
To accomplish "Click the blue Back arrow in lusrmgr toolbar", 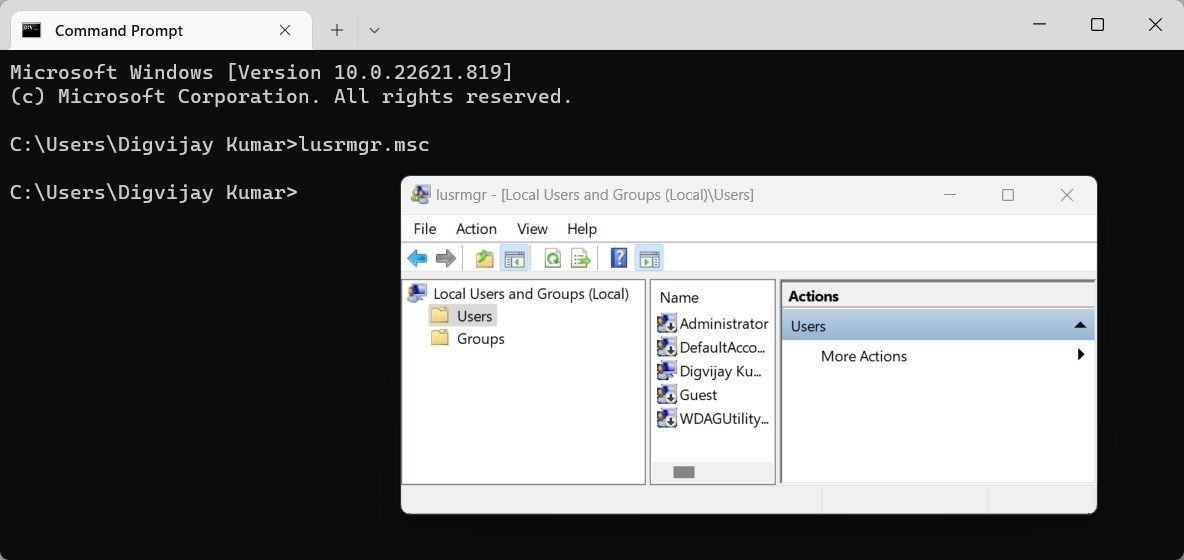I will click(x=417, y=258).
